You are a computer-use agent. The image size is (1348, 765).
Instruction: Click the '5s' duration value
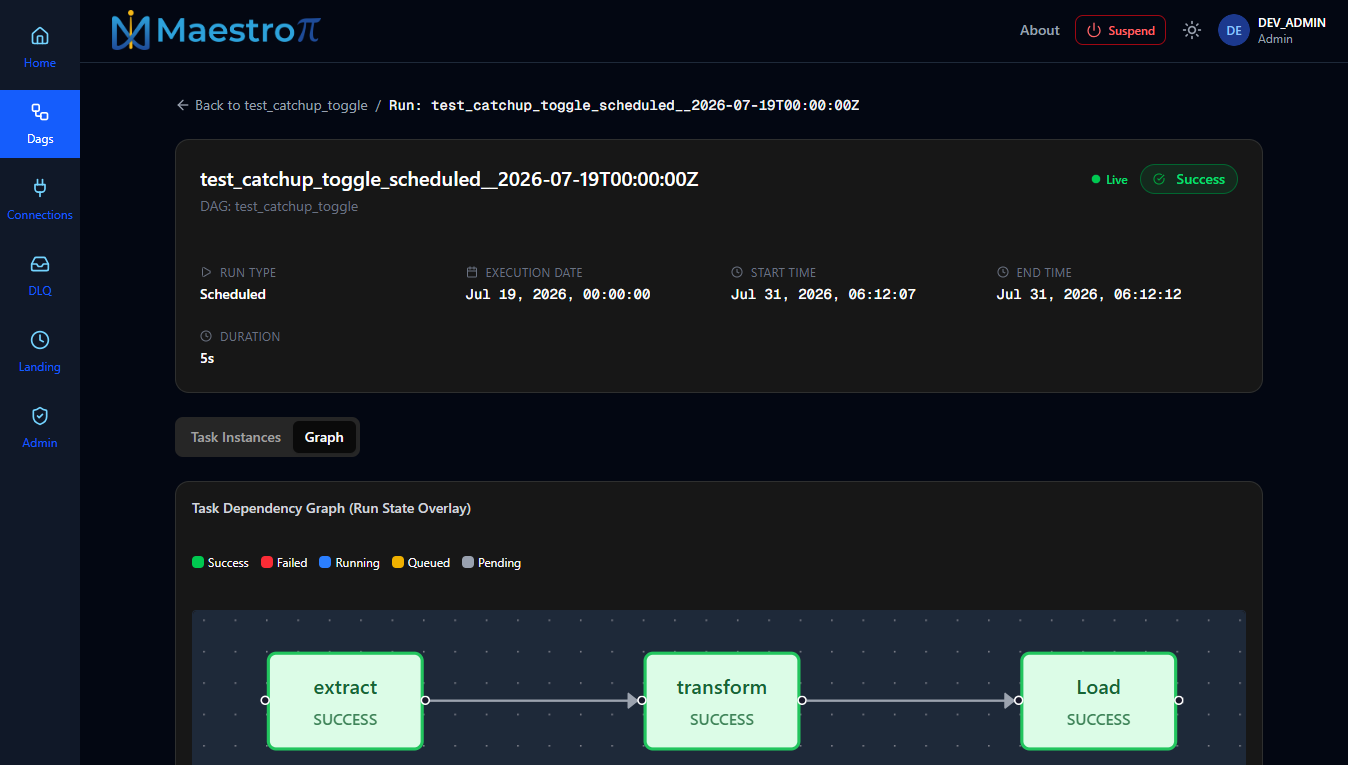point(207,358)
